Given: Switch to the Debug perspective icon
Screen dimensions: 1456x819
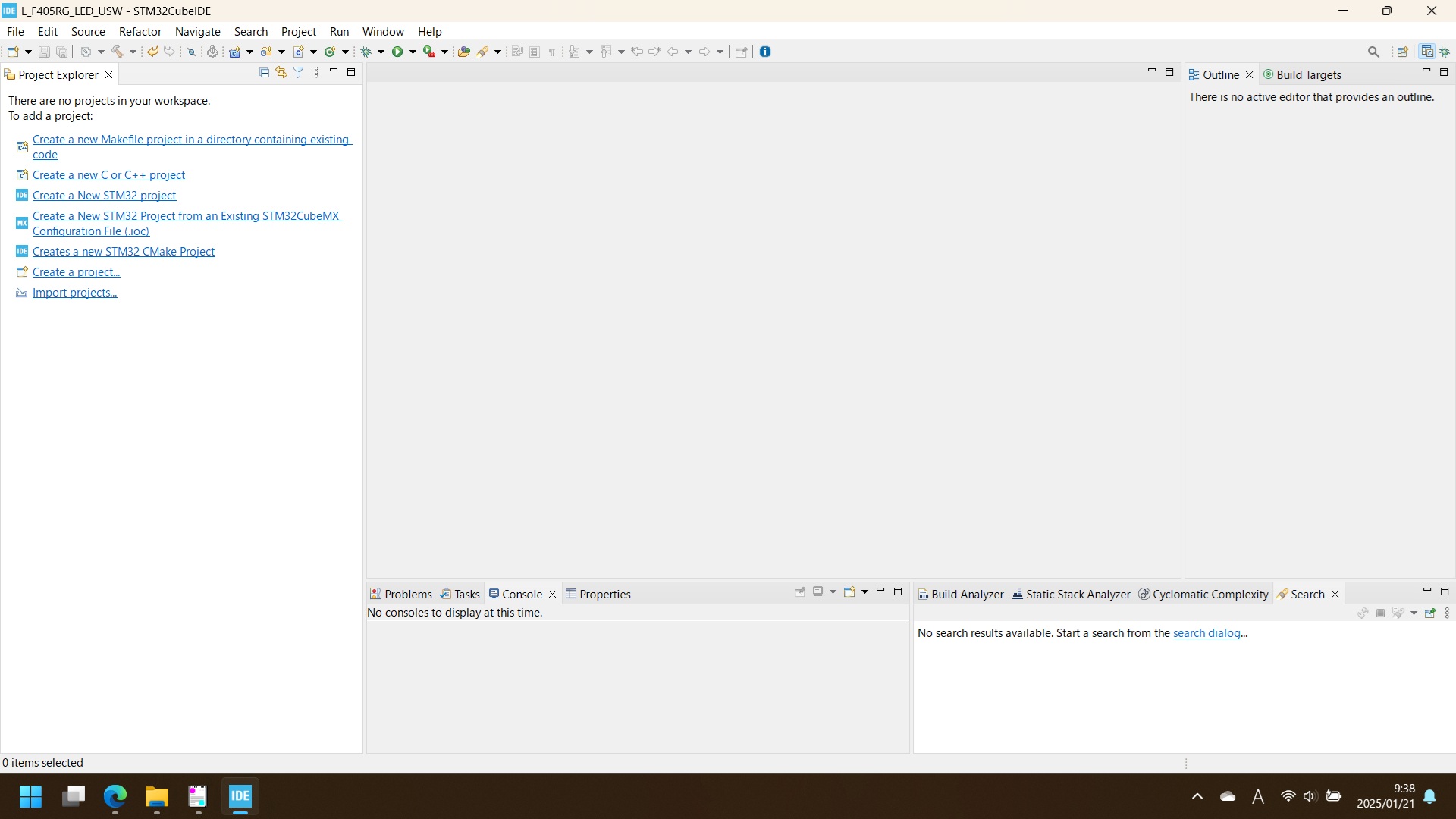Looking at the screenshot, I should [x=1445, y=52].
